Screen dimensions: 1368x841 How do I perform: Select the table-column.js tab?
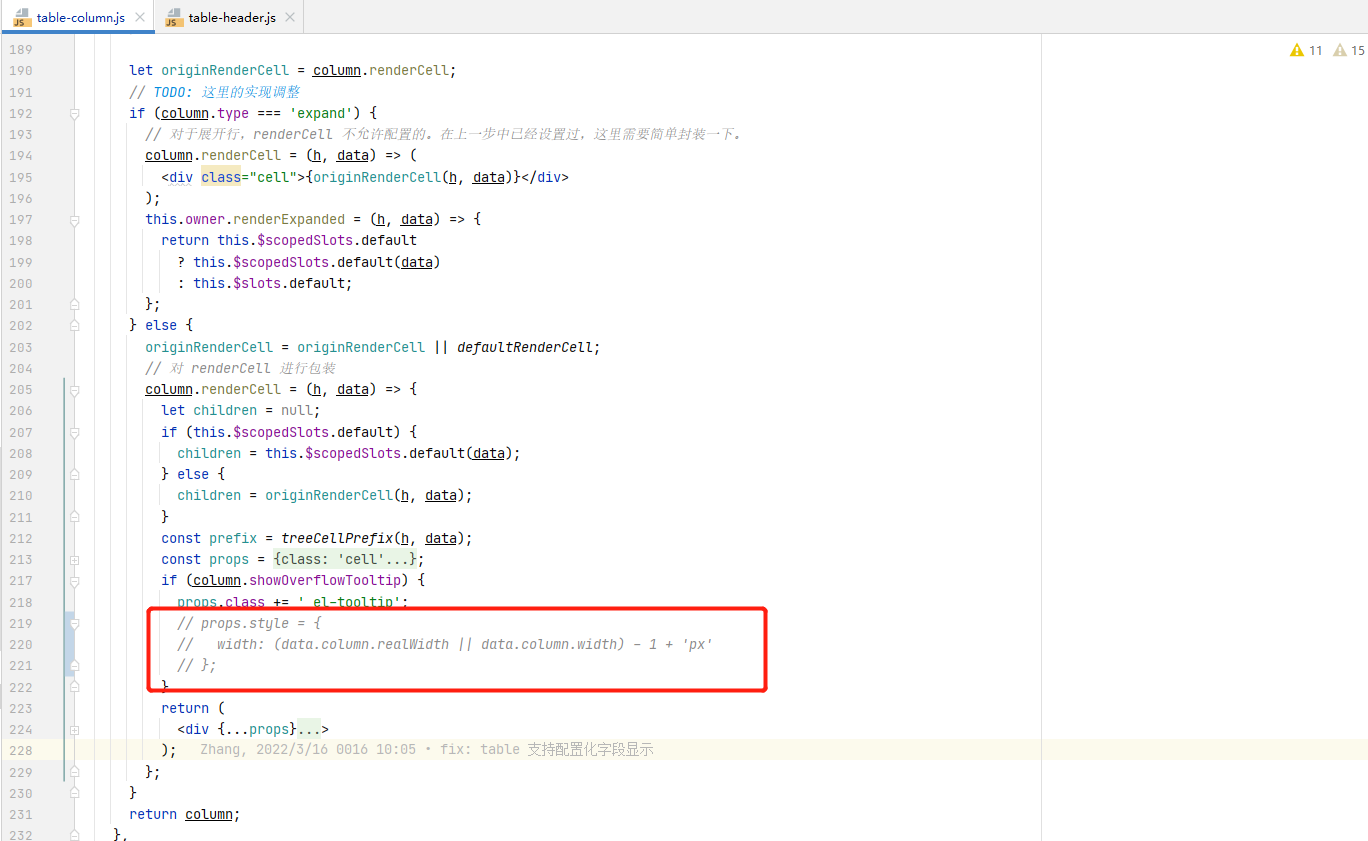click(80, 18)
